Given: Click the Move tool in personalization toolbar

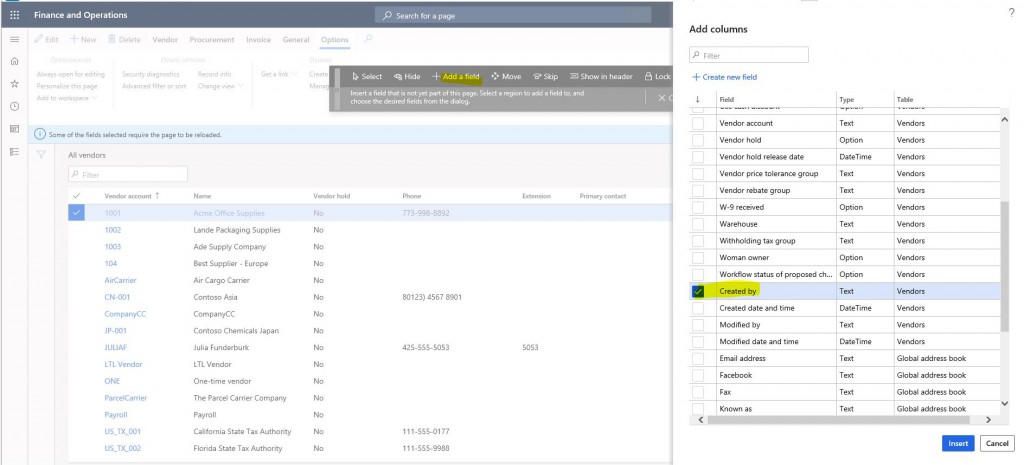Looking at the screenshot, I should [506, 76].
